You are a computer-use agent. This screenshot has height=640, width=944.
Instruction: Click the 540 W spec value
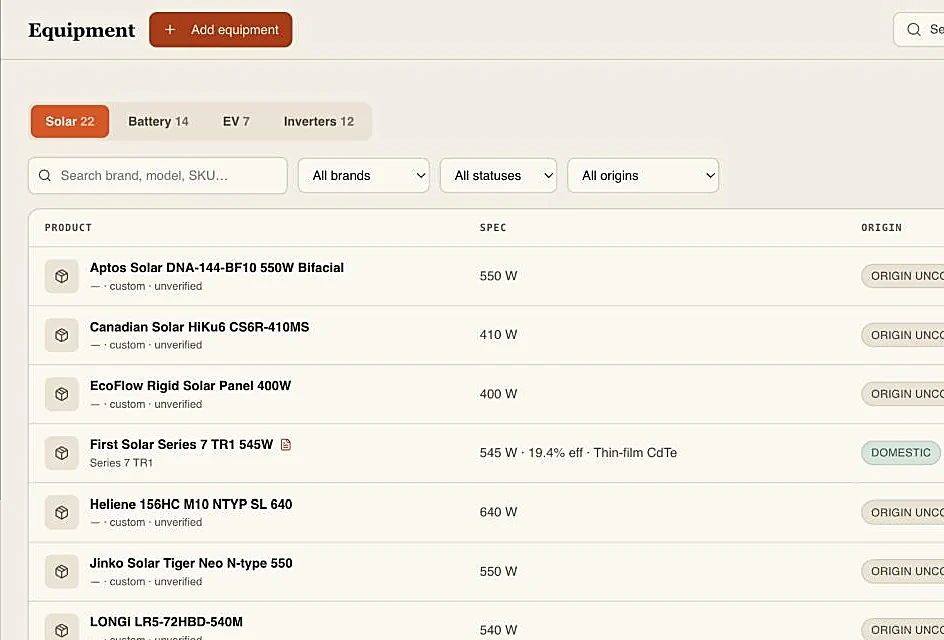(x=498, y=630)
